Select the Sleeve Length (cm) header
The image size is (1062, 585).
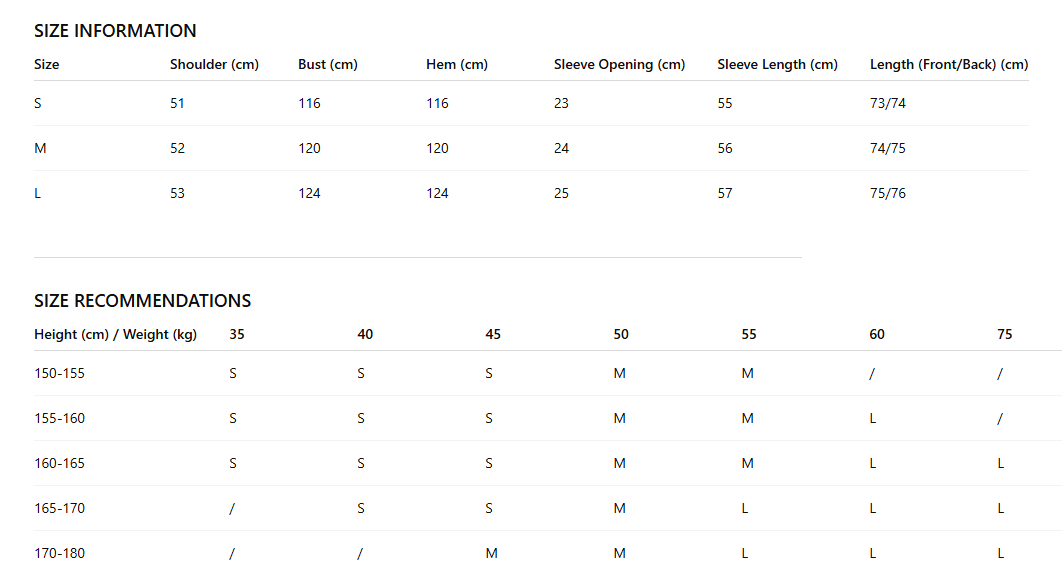tap(778, 64)
